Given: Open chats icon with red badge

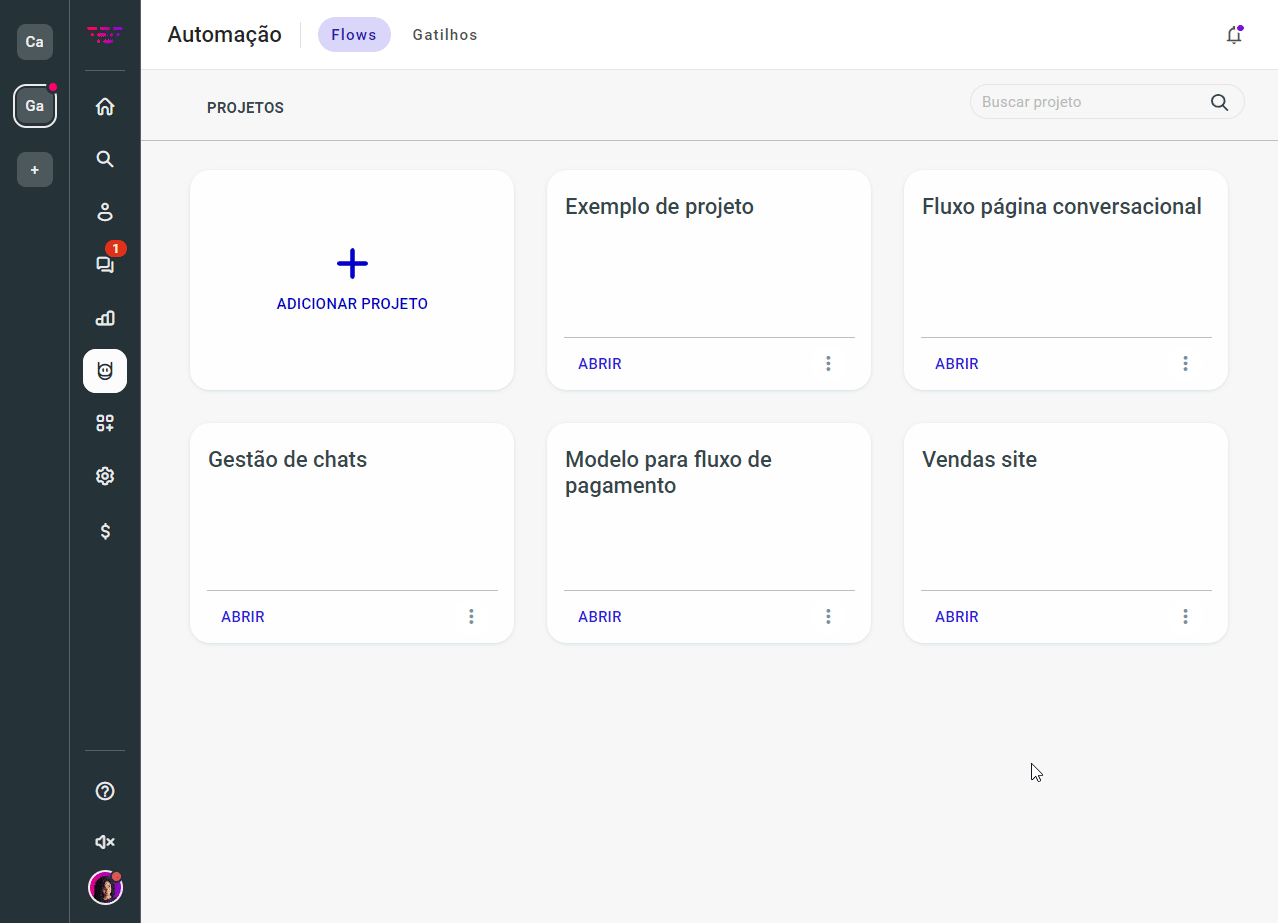Looking at the screenshot, I should (x=105, y=265).
